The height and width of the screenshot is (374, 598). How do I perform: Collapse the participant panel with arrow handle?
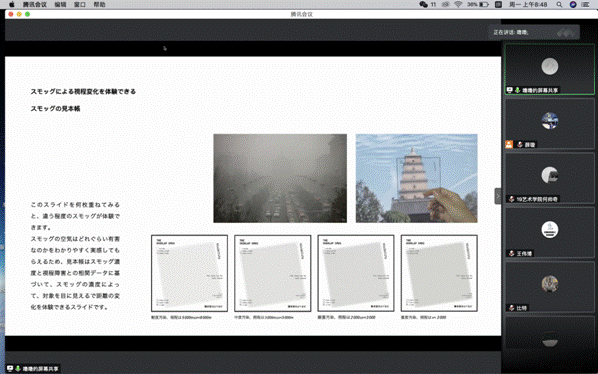(x=498, y=196)
